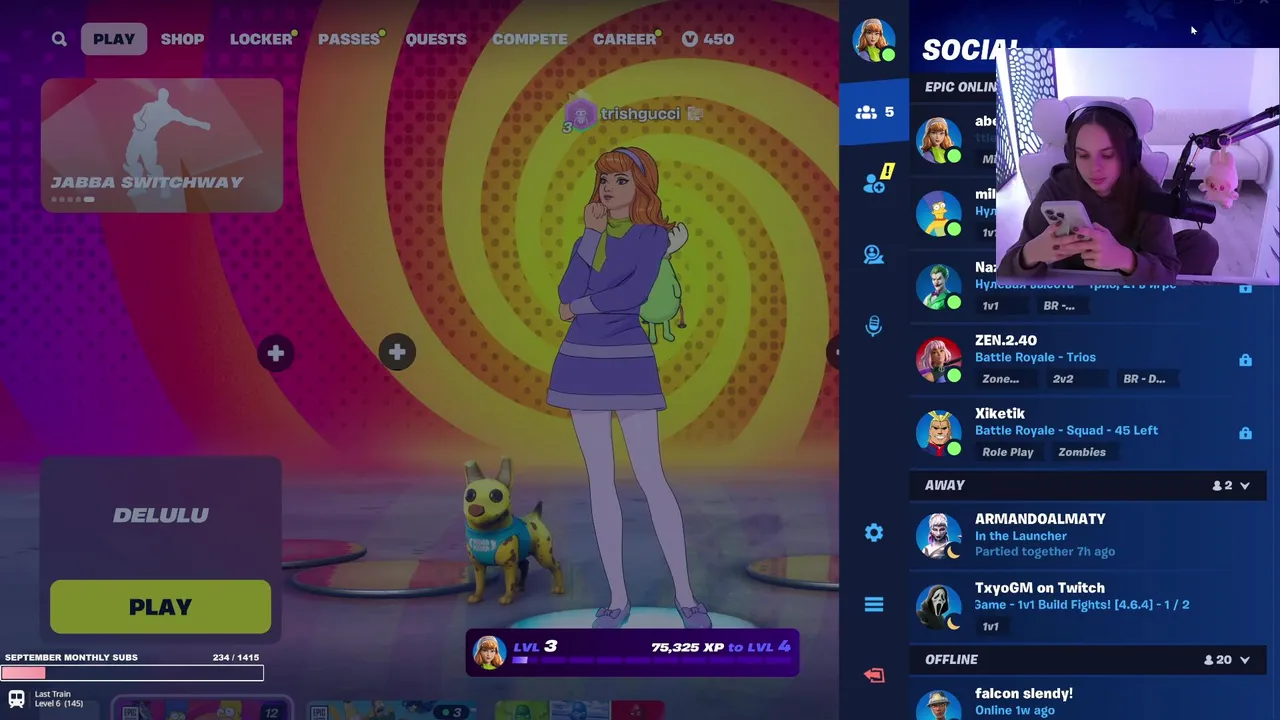Screen dimensions: 1280x720
Task: Click the lock icon on Xiketik row
Action: [1245, 433]
